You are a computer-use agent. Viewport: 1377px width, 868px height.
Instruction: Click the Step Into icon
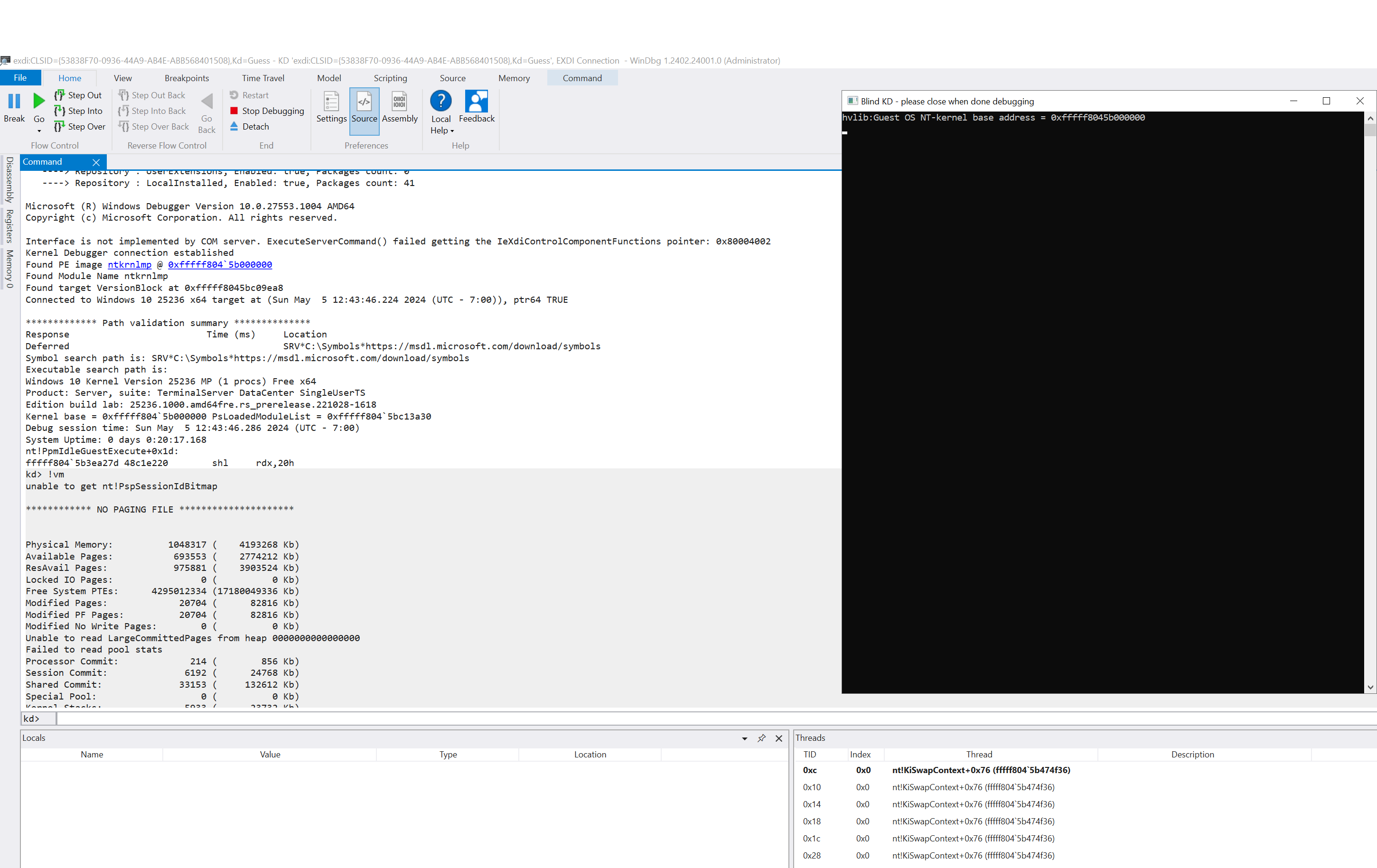[x=59, y=111]
